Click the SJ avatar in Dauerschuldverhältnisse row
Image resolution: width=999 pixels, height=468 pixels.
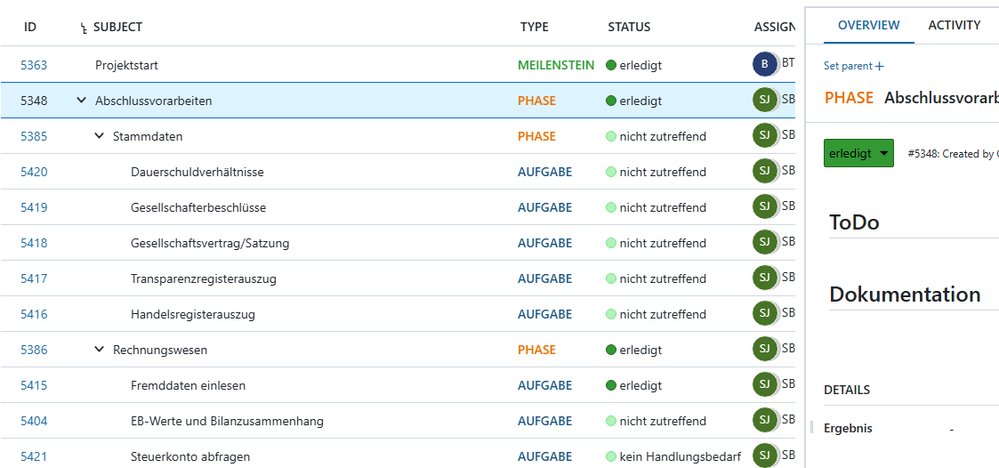pyautogui.click(x=765, y=171)
